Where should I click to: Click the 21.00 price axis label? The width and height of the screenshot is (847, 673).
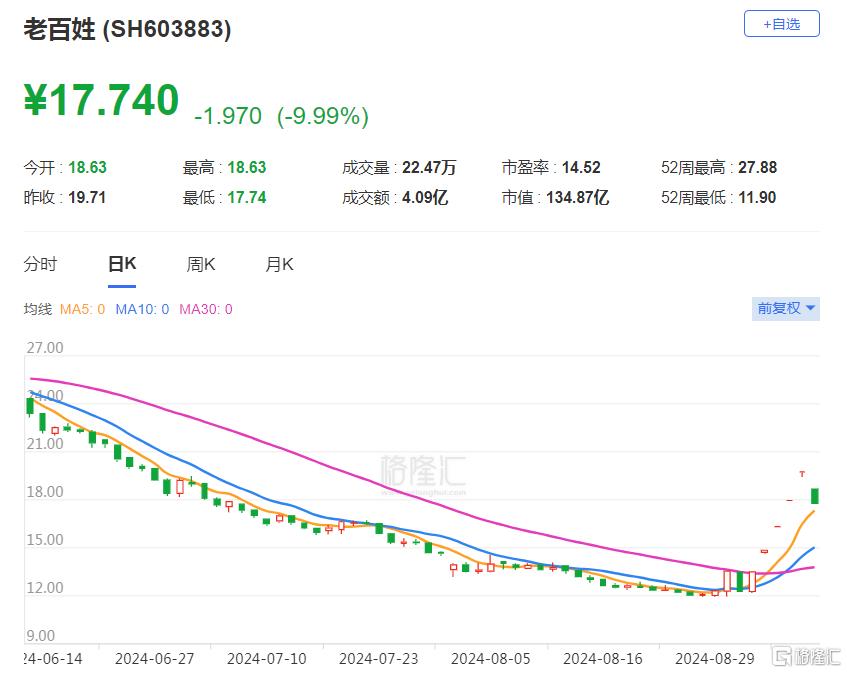(x=45, y=444)
